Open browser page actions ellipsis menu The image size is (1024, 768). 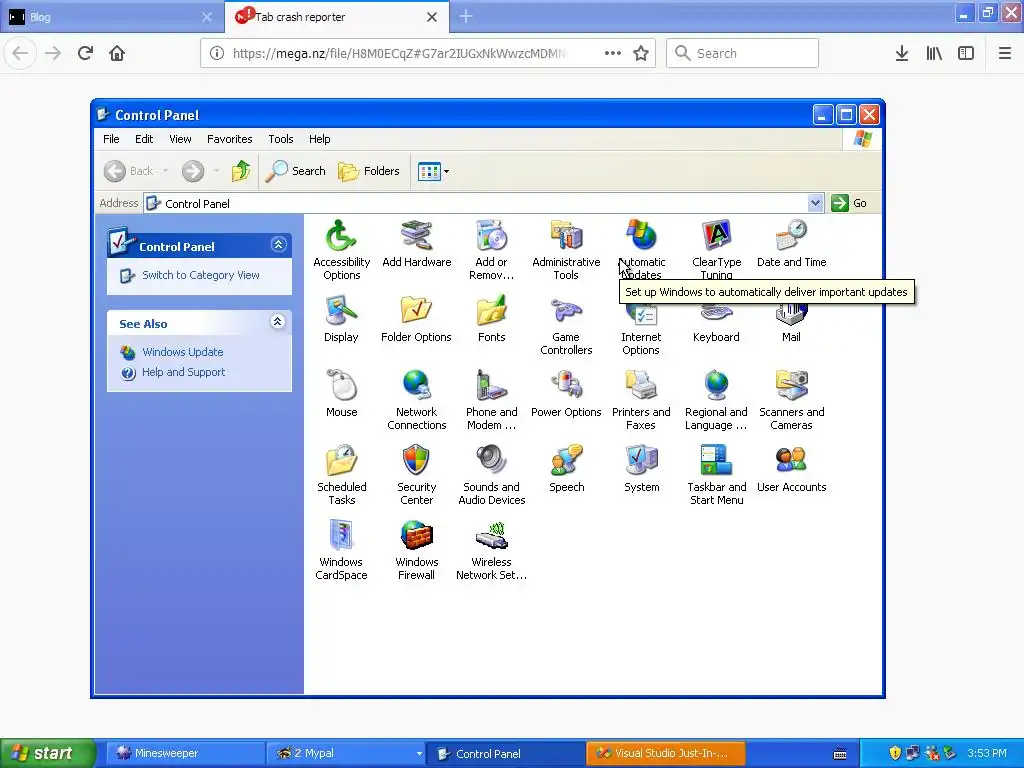coord(613,53)
